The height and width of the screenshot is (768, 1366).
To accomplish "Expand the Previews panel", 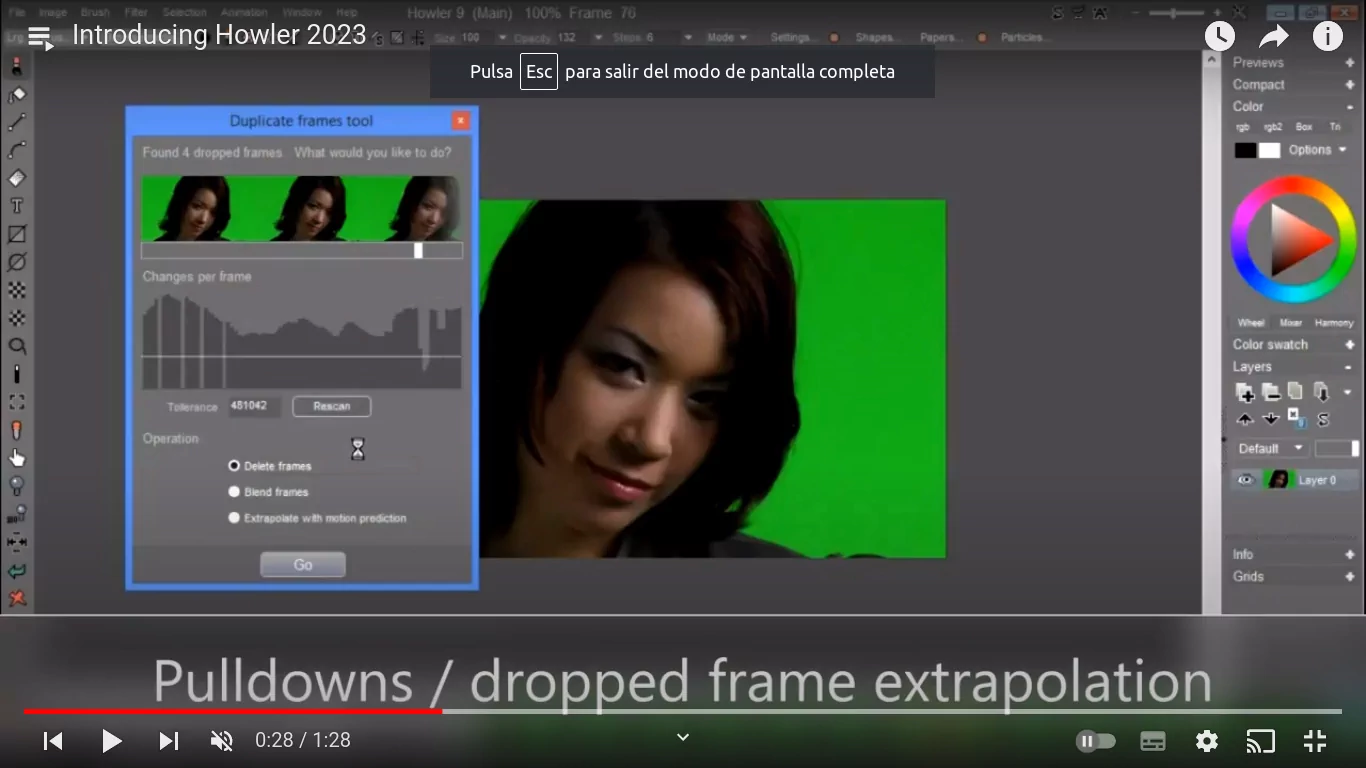I will coord(1349,62).
